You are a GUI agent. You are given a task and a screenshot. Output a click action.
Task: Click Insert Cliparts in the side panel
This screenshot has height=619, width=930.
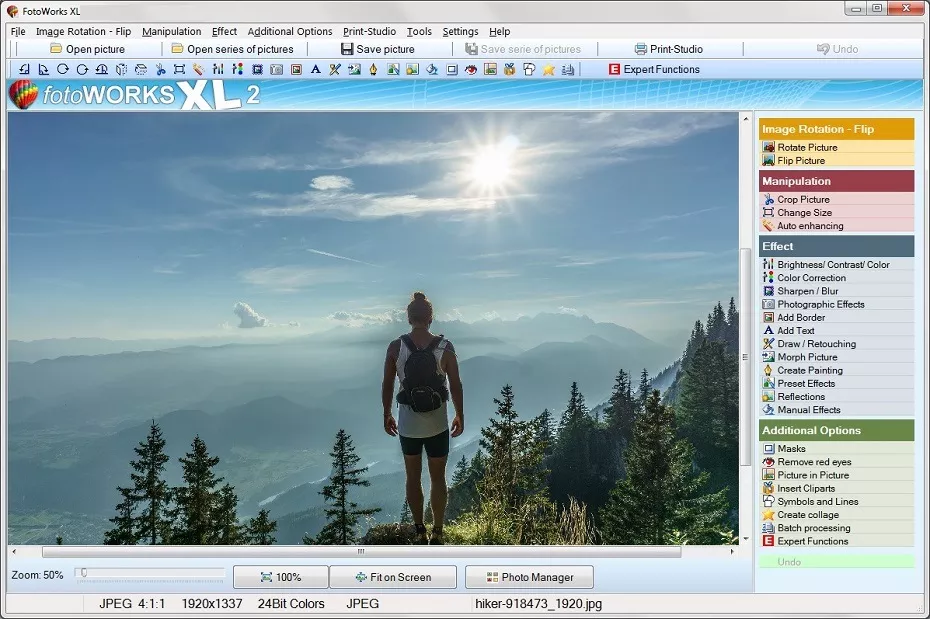coord(805,488)
